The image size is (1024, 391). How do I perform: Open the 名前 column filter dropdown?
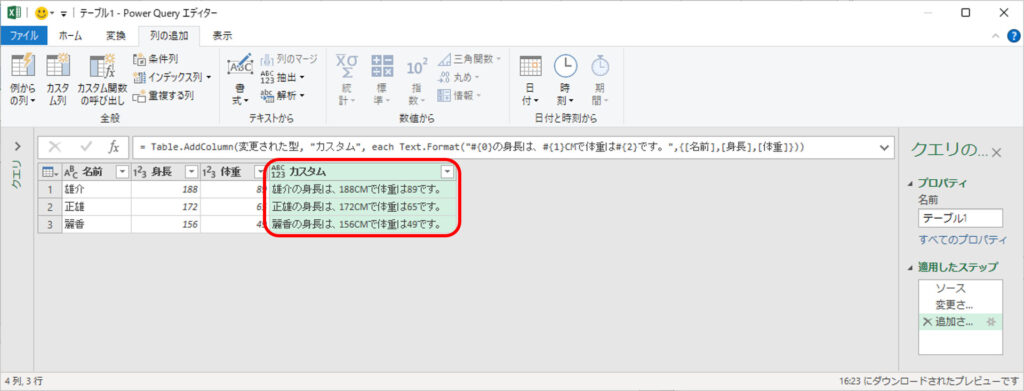(122, 172)
